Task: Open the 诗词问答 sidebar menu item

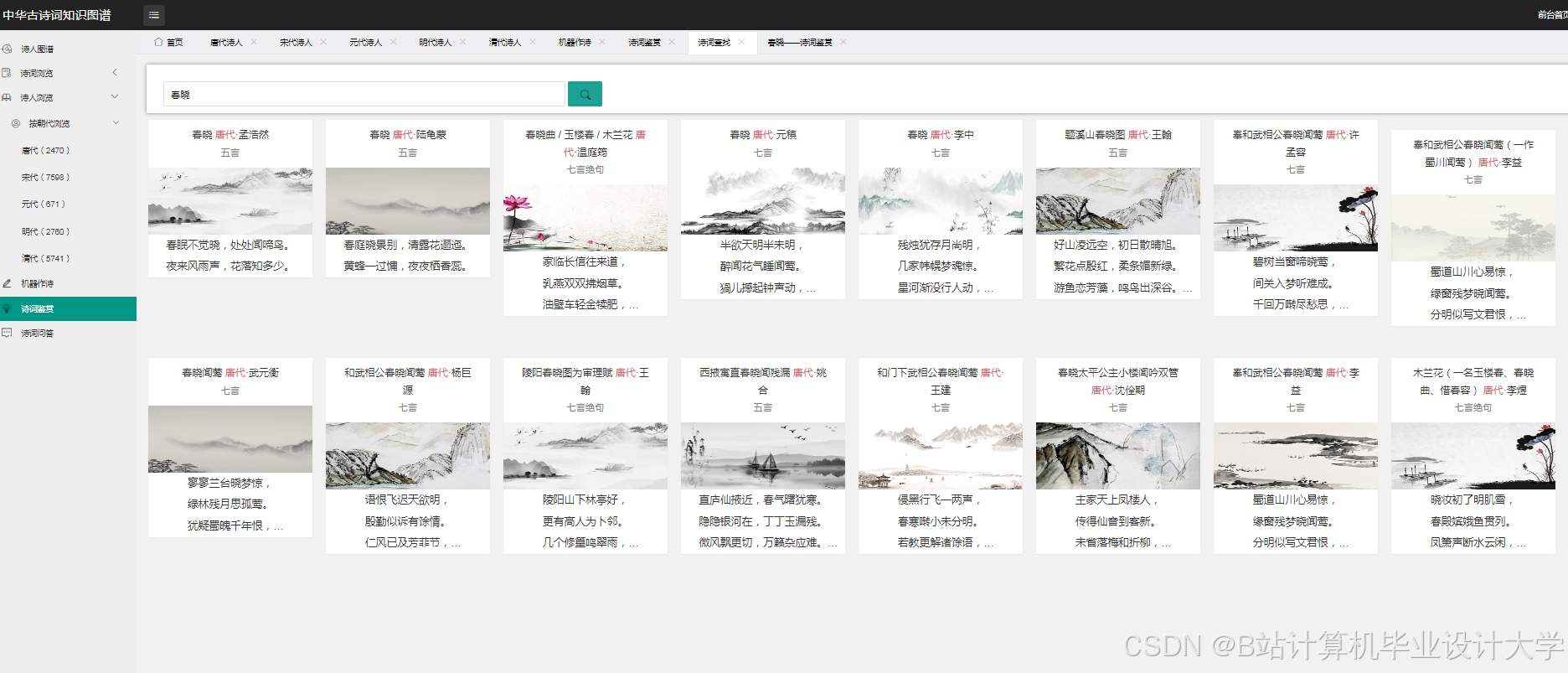Action: point(68,333)
